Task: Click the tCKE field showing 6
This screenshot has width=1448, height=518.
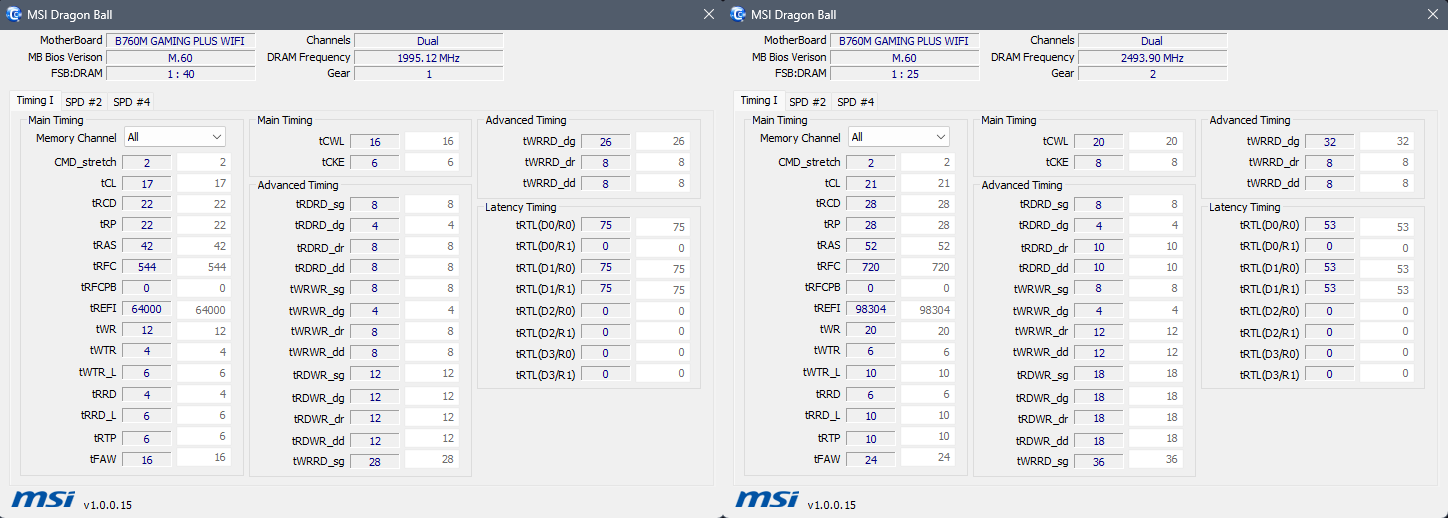Action: click(374, 162)
